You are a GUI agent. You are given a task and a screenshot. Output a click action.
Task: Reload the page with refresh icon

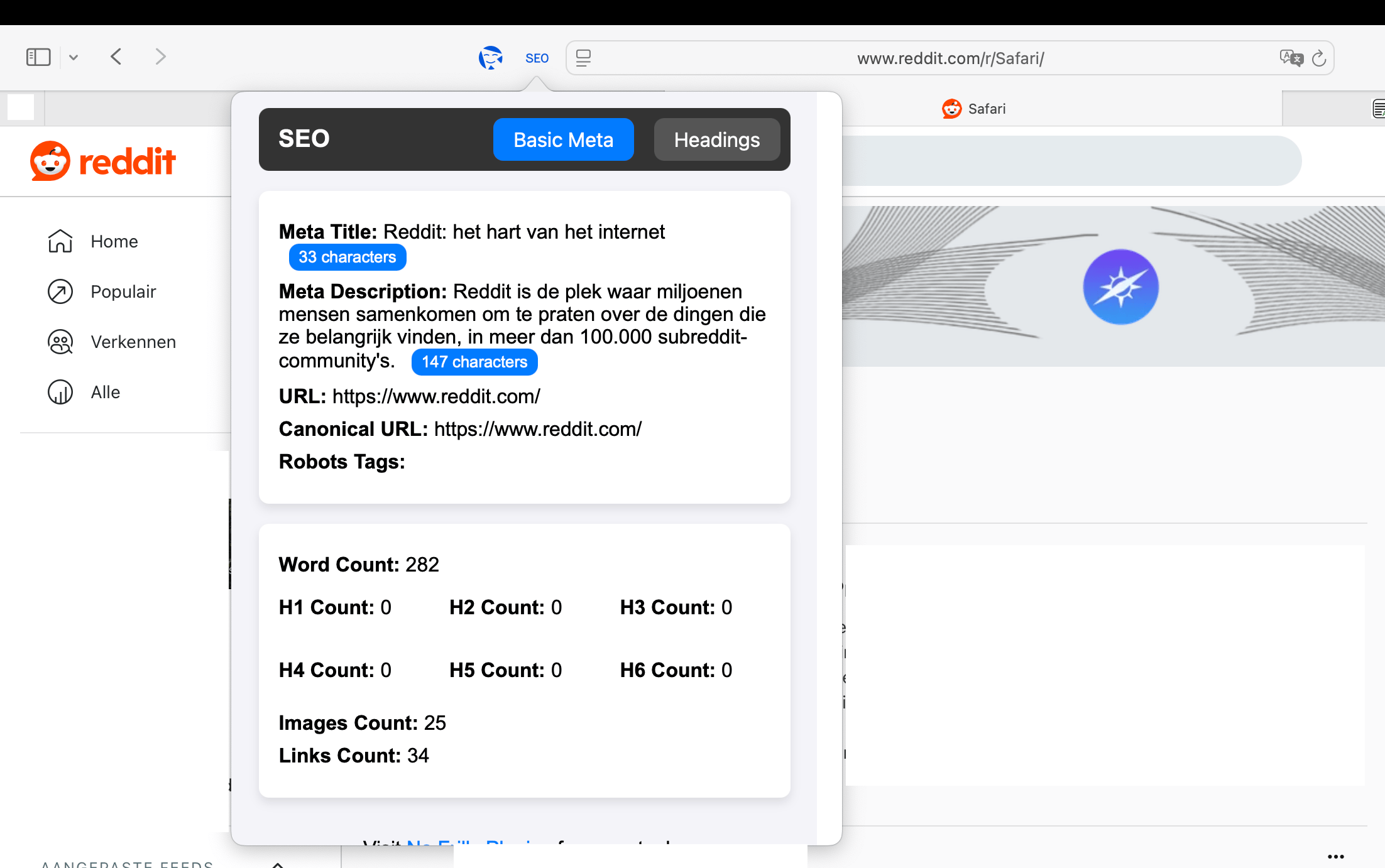pyautogui.click(x=1319, y=58)
